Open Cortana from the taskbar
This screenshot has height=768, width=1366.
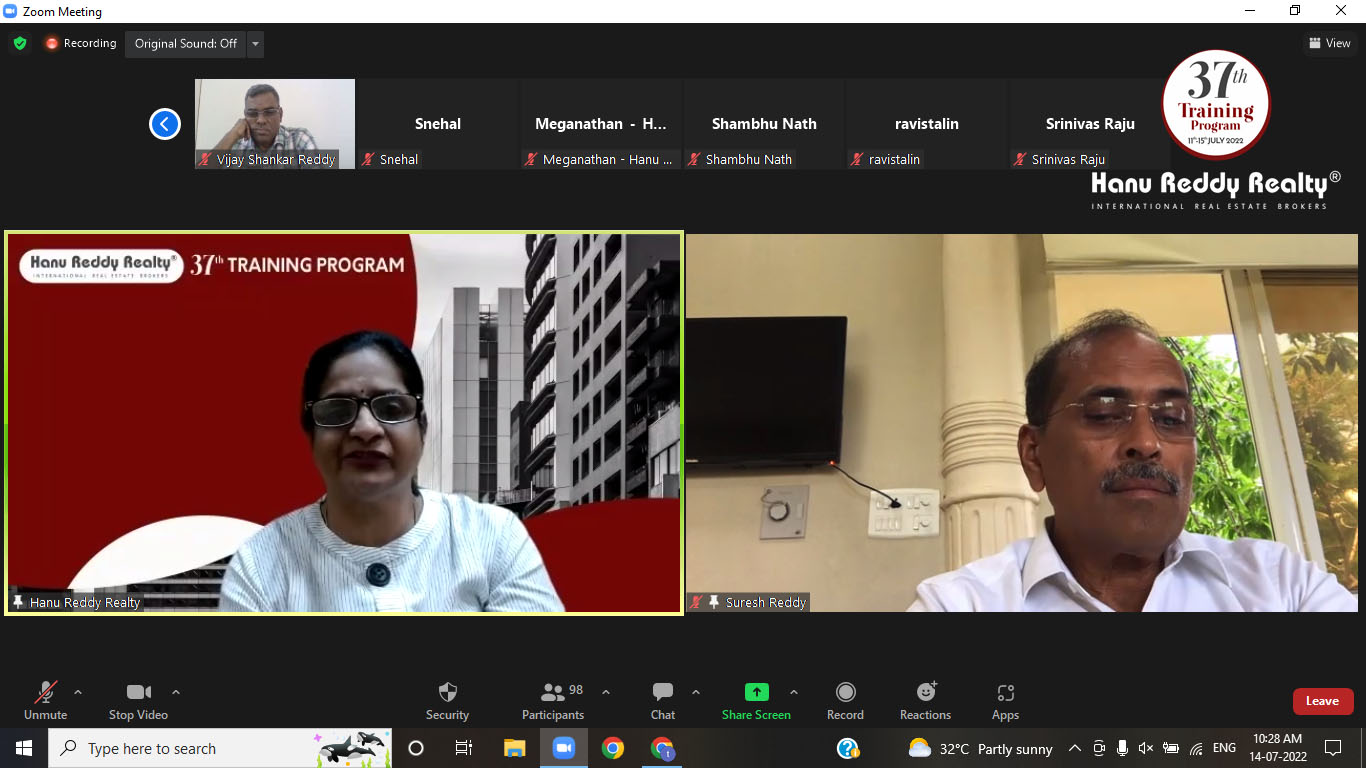(x=416, y=748)
